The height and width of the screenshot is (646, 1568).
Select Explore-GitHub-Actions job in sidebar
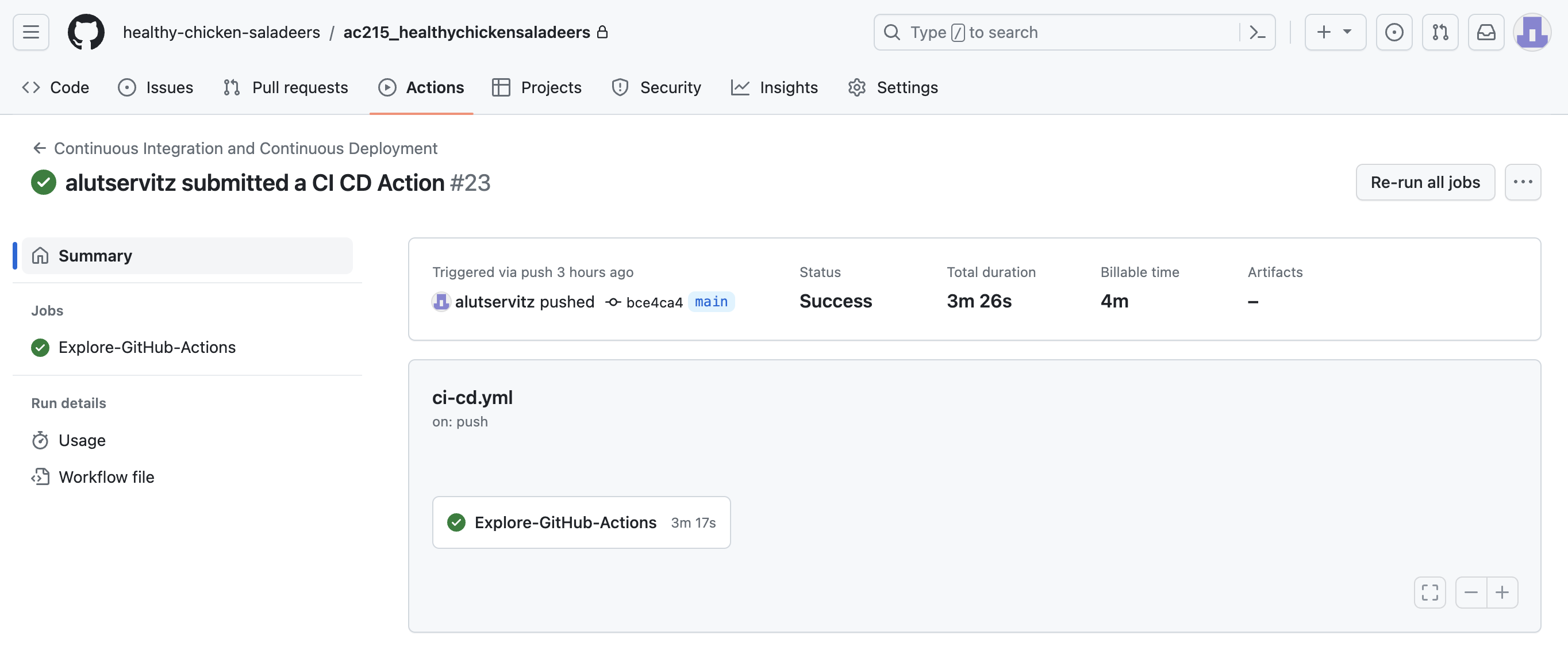[147, 348]
